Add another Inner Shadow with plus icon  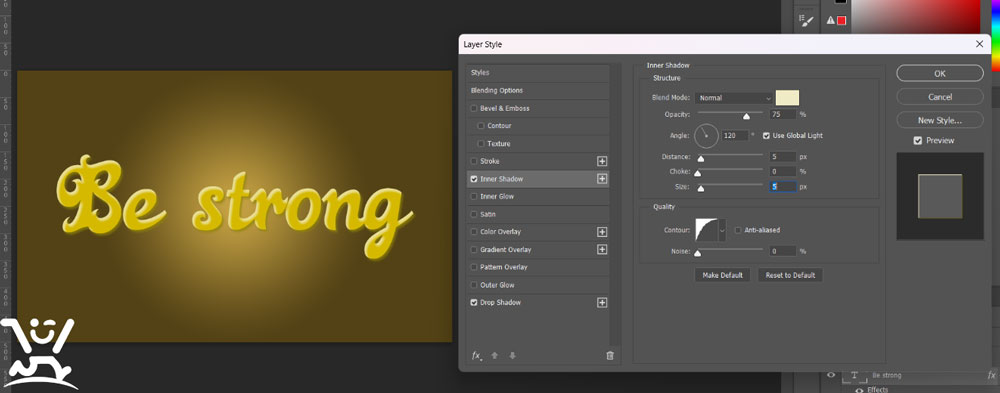601,179
